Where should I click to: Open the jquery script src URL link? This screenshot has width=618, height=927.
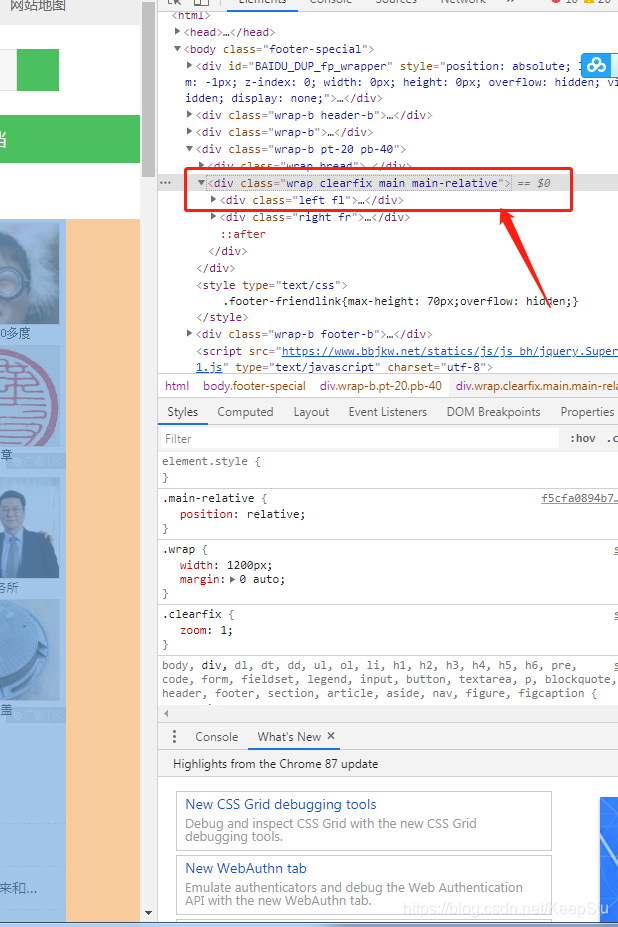449,351
